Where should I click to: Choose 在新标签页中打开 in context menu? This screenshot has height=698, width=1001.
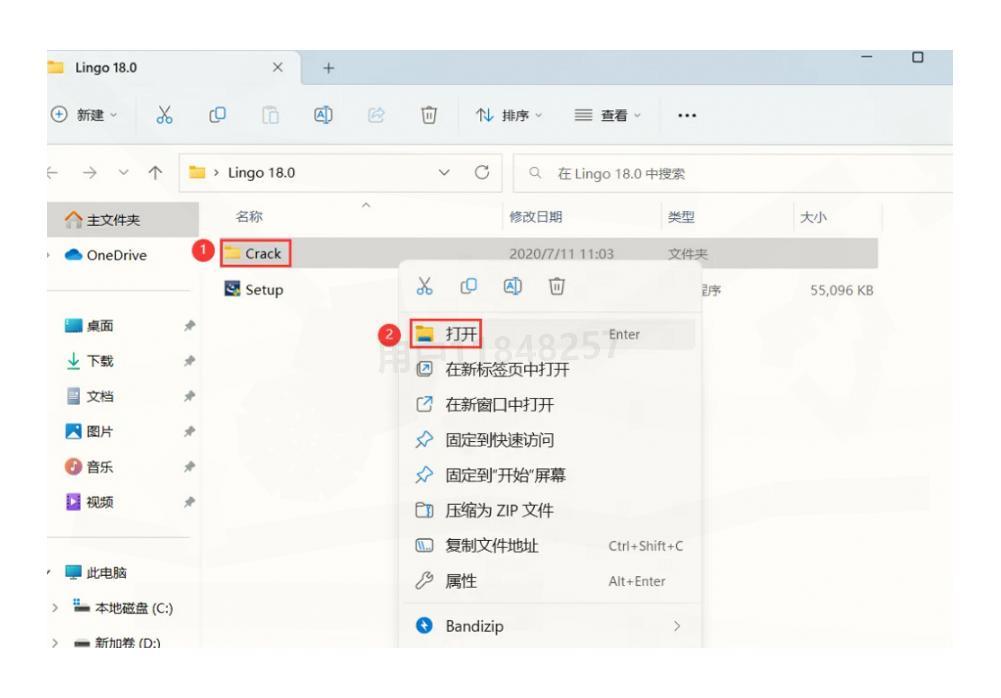[x=552, y=369]
